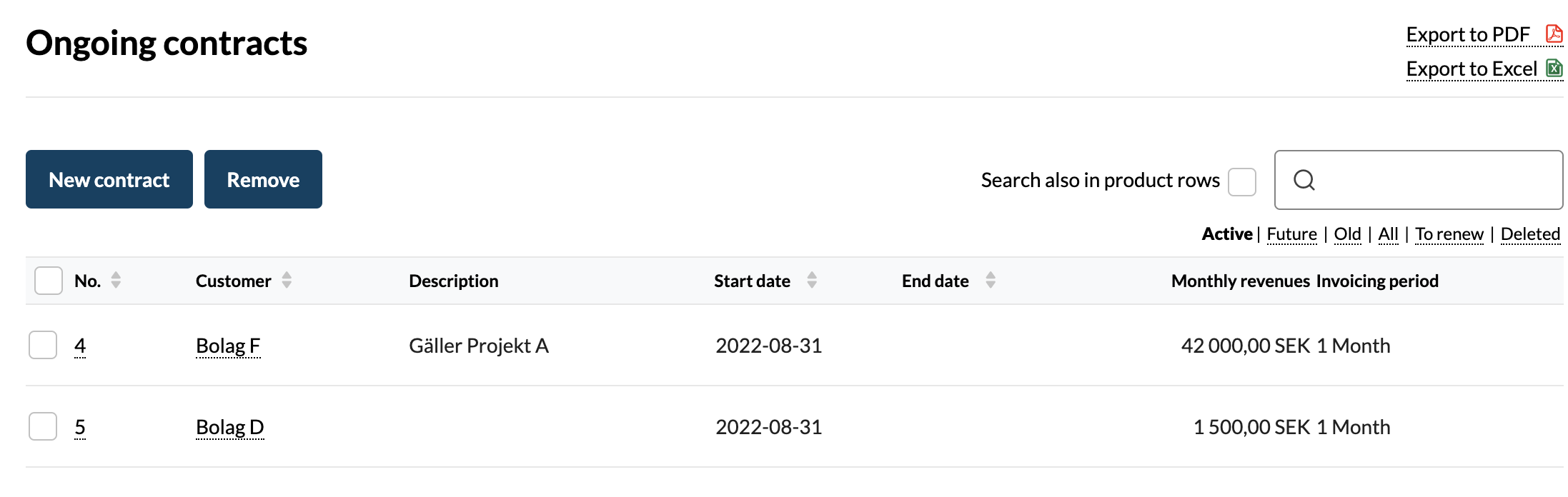This screenshot has width=1568, height=497.
Task: Show Deleted contracts
Action: 1530,234
